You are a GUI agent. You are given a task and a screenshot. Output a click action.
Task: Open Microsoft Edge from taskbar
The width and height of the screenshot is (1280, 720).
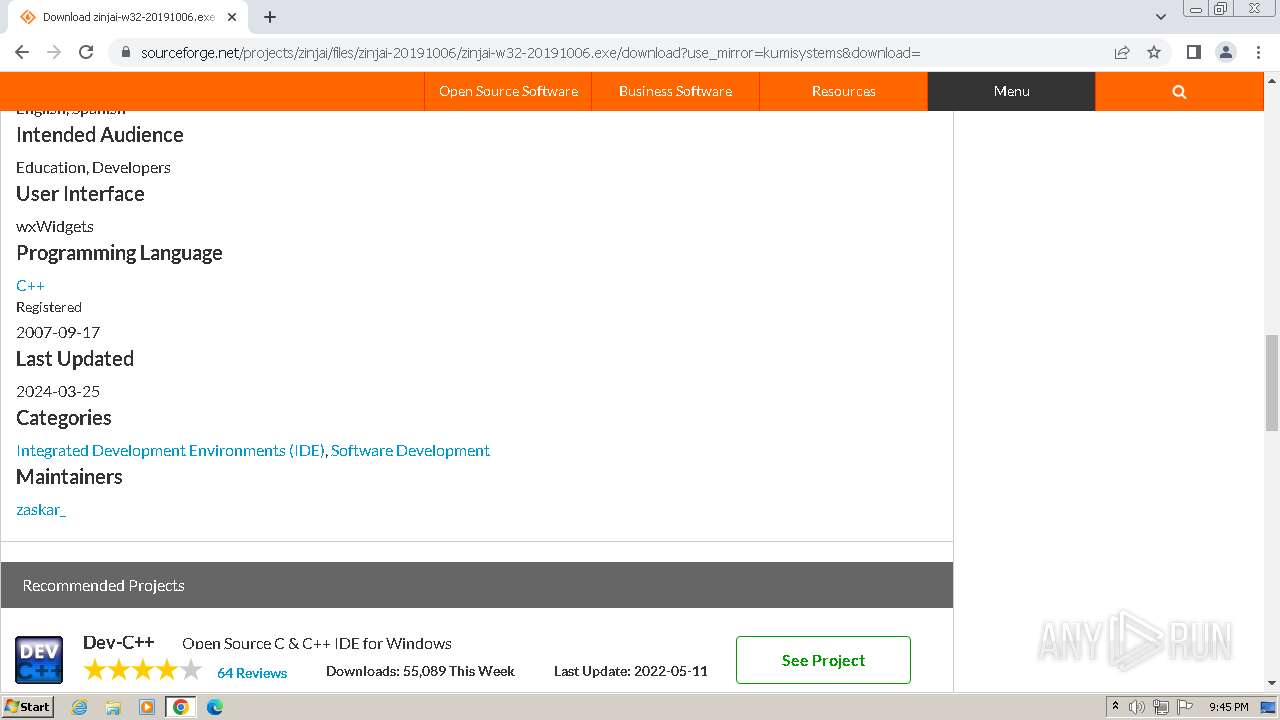pos(214,707)
